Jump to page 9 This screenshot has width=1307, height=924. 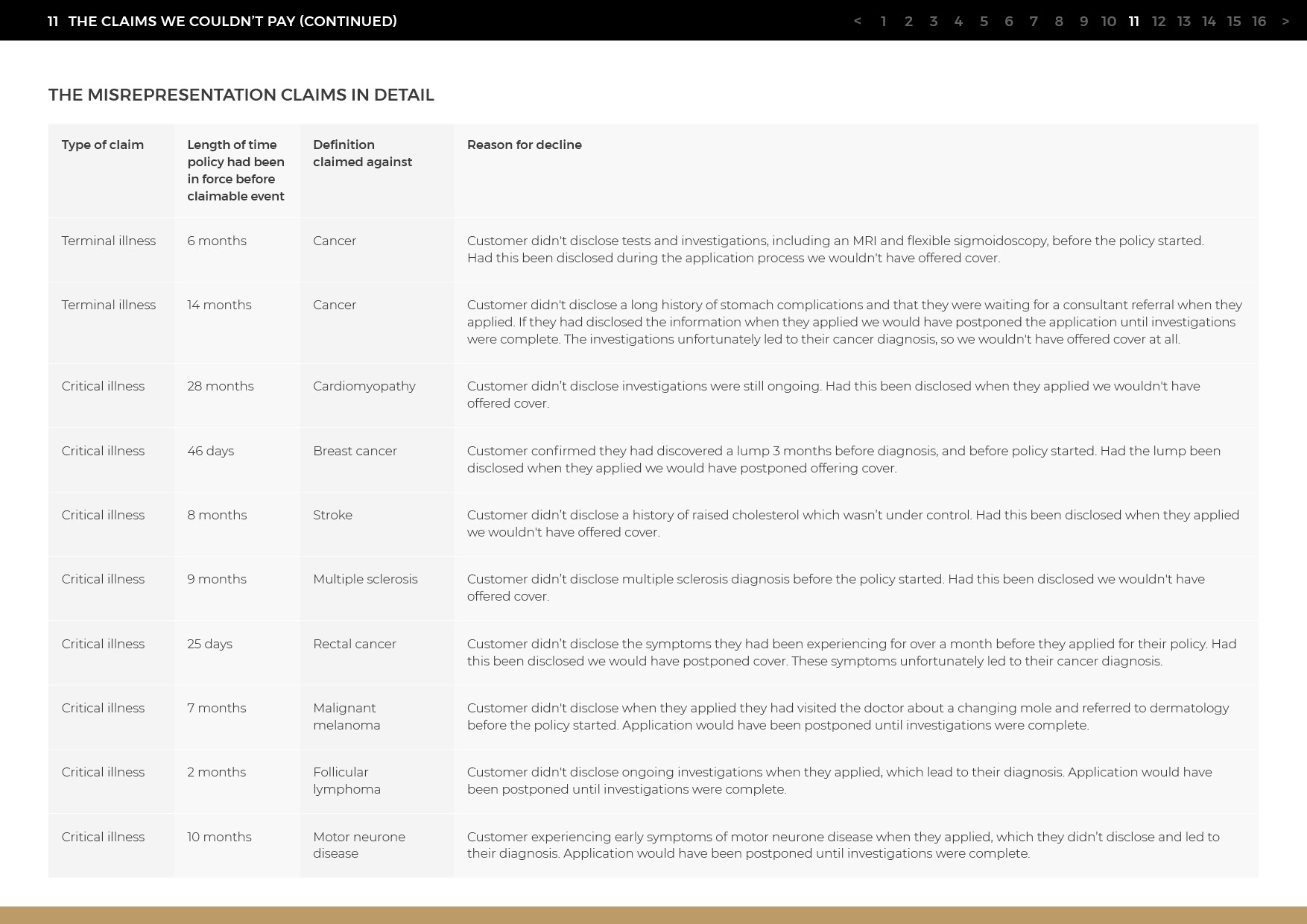pos(1083,22)
